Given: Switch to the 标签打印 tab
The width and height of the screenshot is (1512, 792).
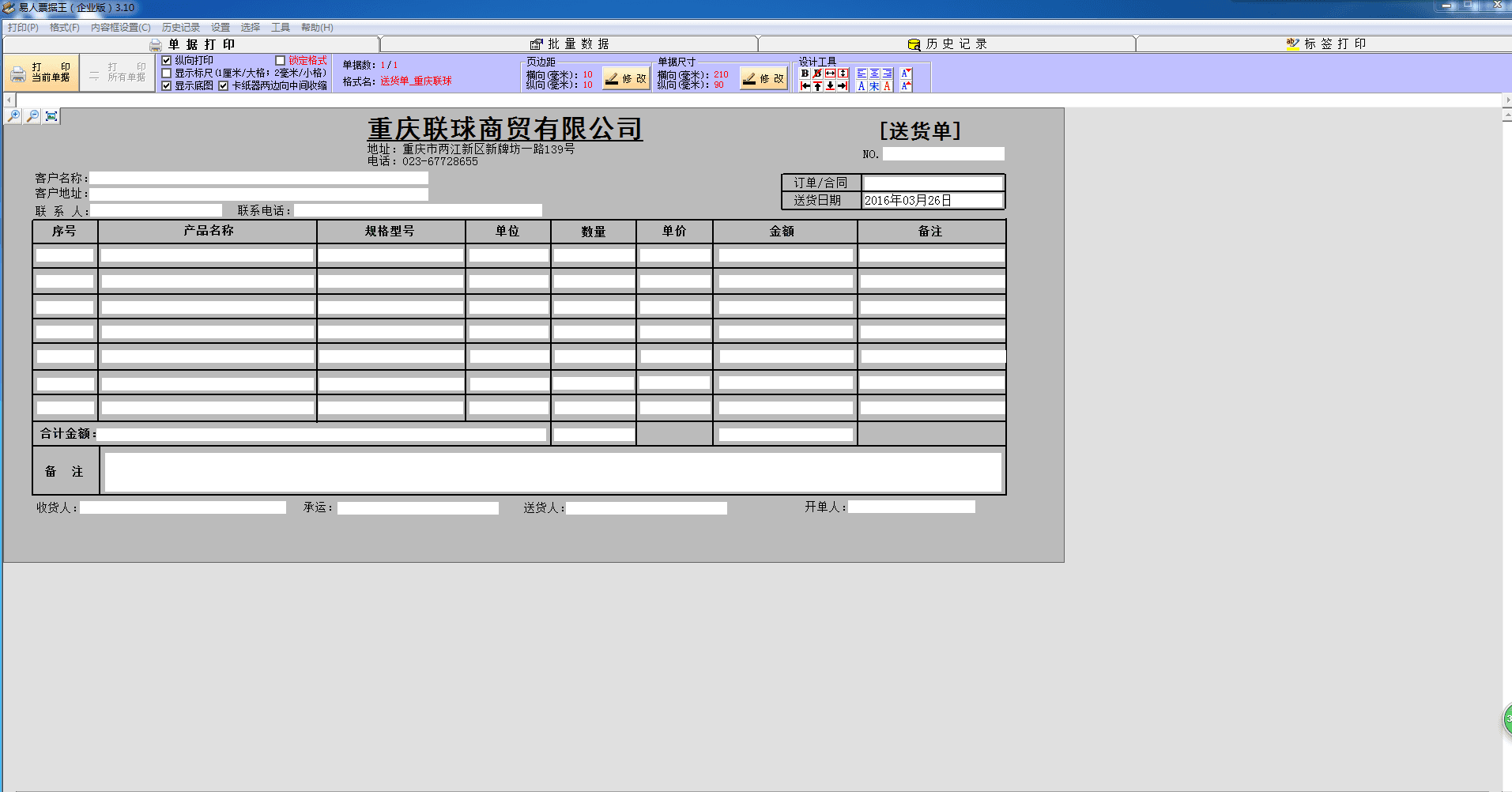Looking at the screenshot, I should click(1325, 44).
